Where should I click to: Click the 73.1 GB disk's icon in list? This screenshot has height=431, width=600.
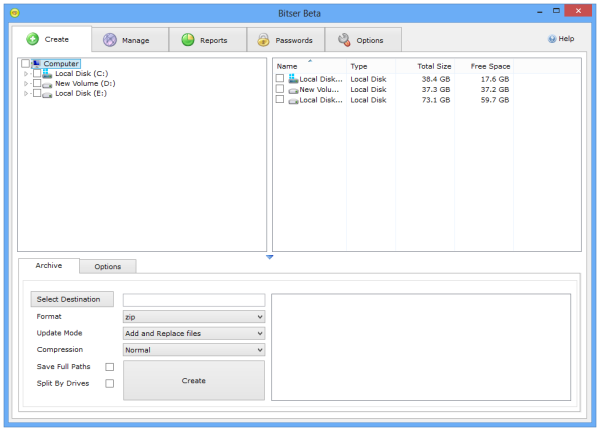293,101
